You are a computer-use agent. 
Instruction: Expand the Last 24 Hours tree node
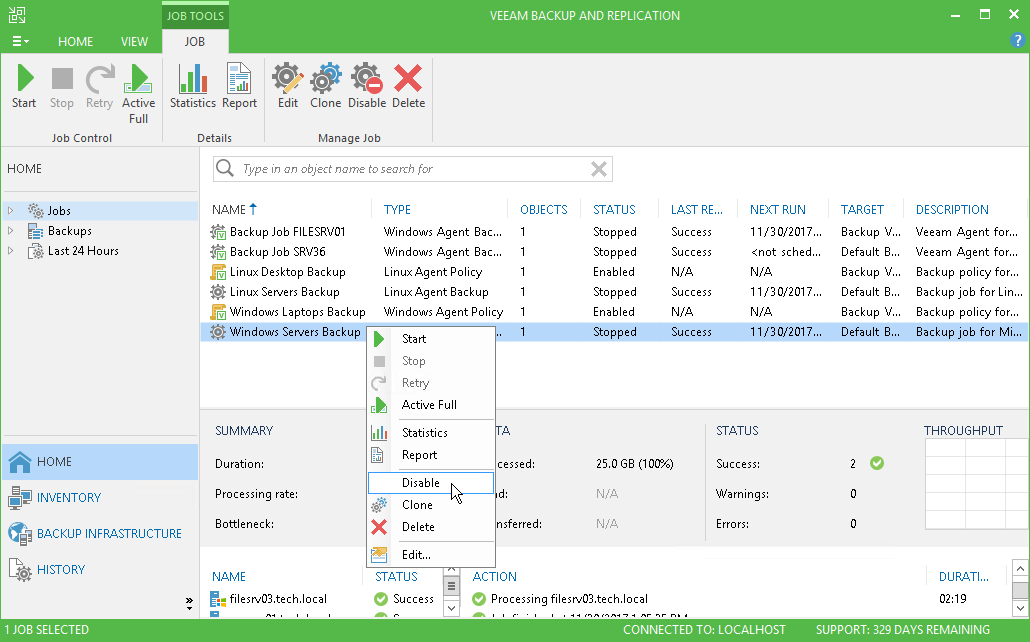tap(11, 250)
